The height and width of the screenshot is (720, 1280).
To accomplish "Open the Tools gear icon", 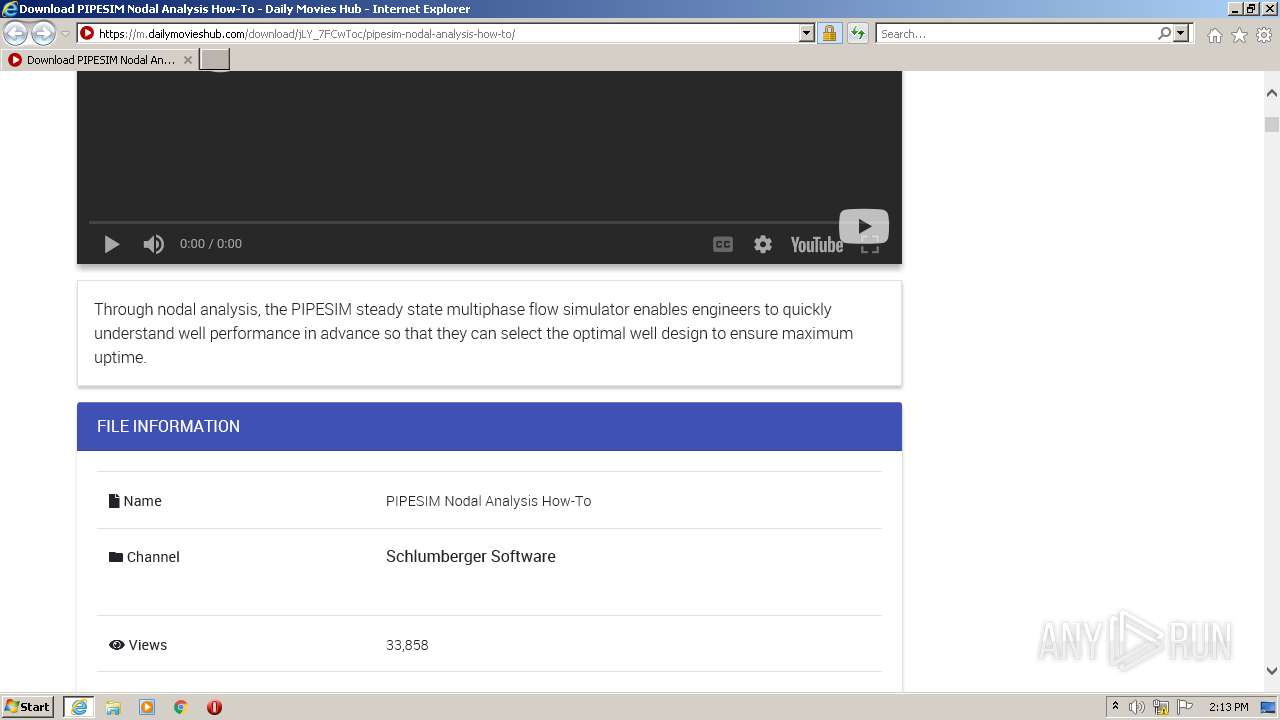I will coord(1264,35).
